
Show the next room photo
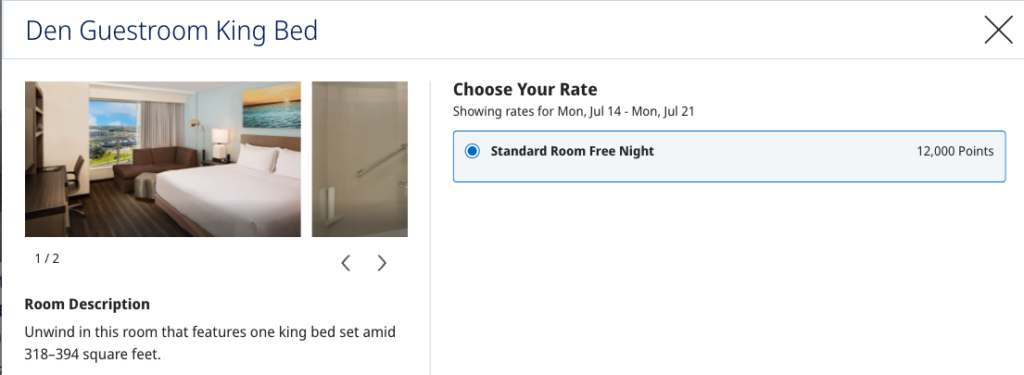tap(382, 263)
